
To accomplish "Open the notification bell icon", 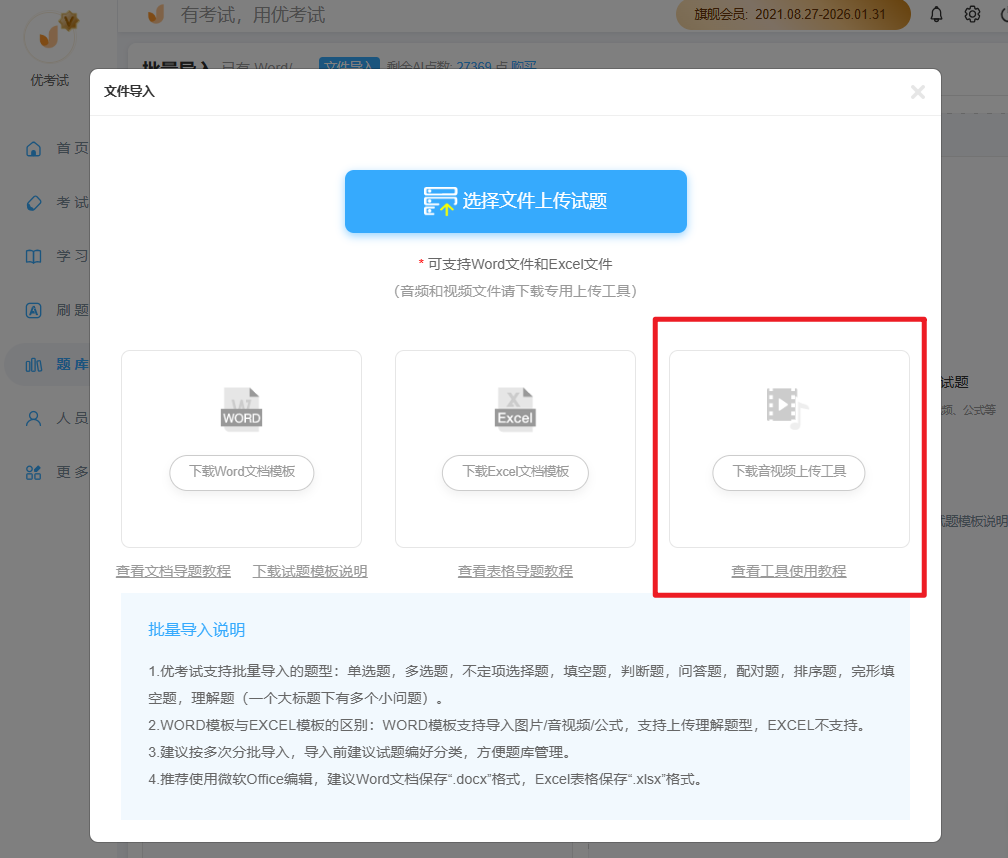I will pos(937,15).
